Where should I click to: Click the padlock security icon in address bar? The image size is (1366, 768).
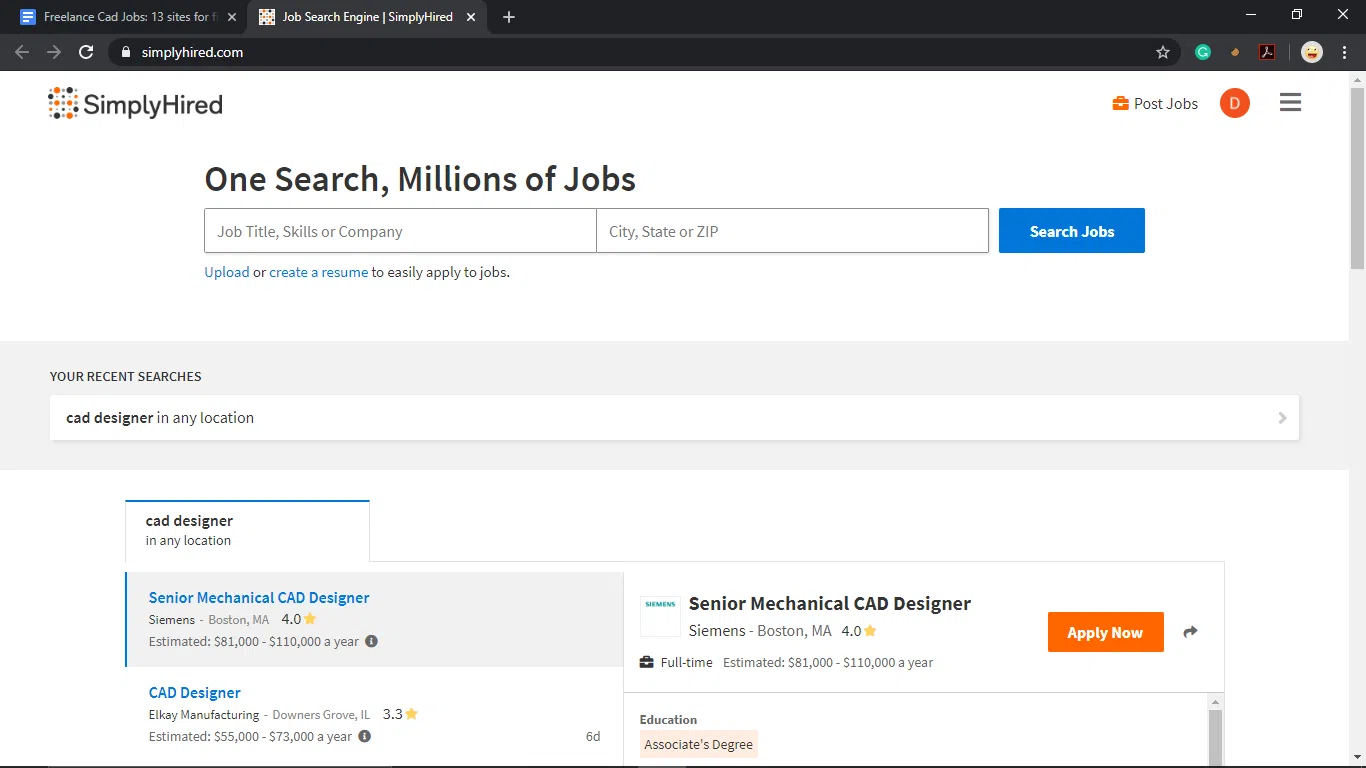tap(124, 52)
